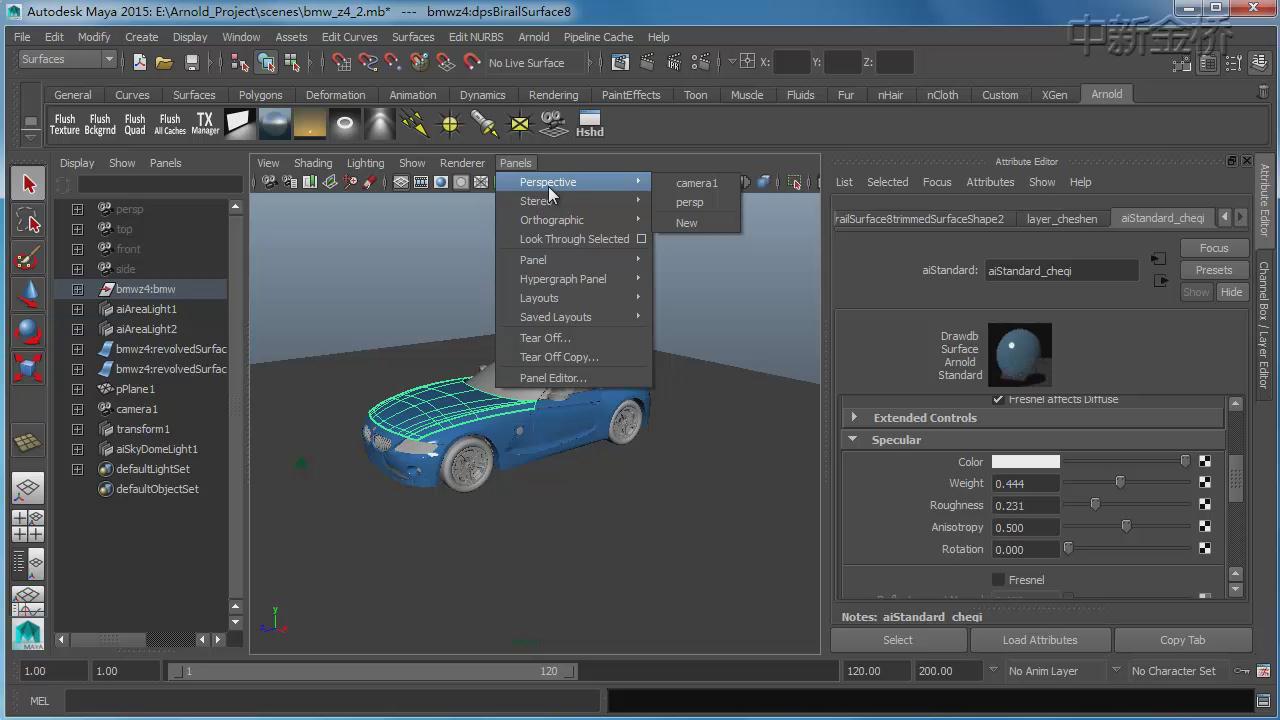Click the Select button at bottom

point(898,640)
